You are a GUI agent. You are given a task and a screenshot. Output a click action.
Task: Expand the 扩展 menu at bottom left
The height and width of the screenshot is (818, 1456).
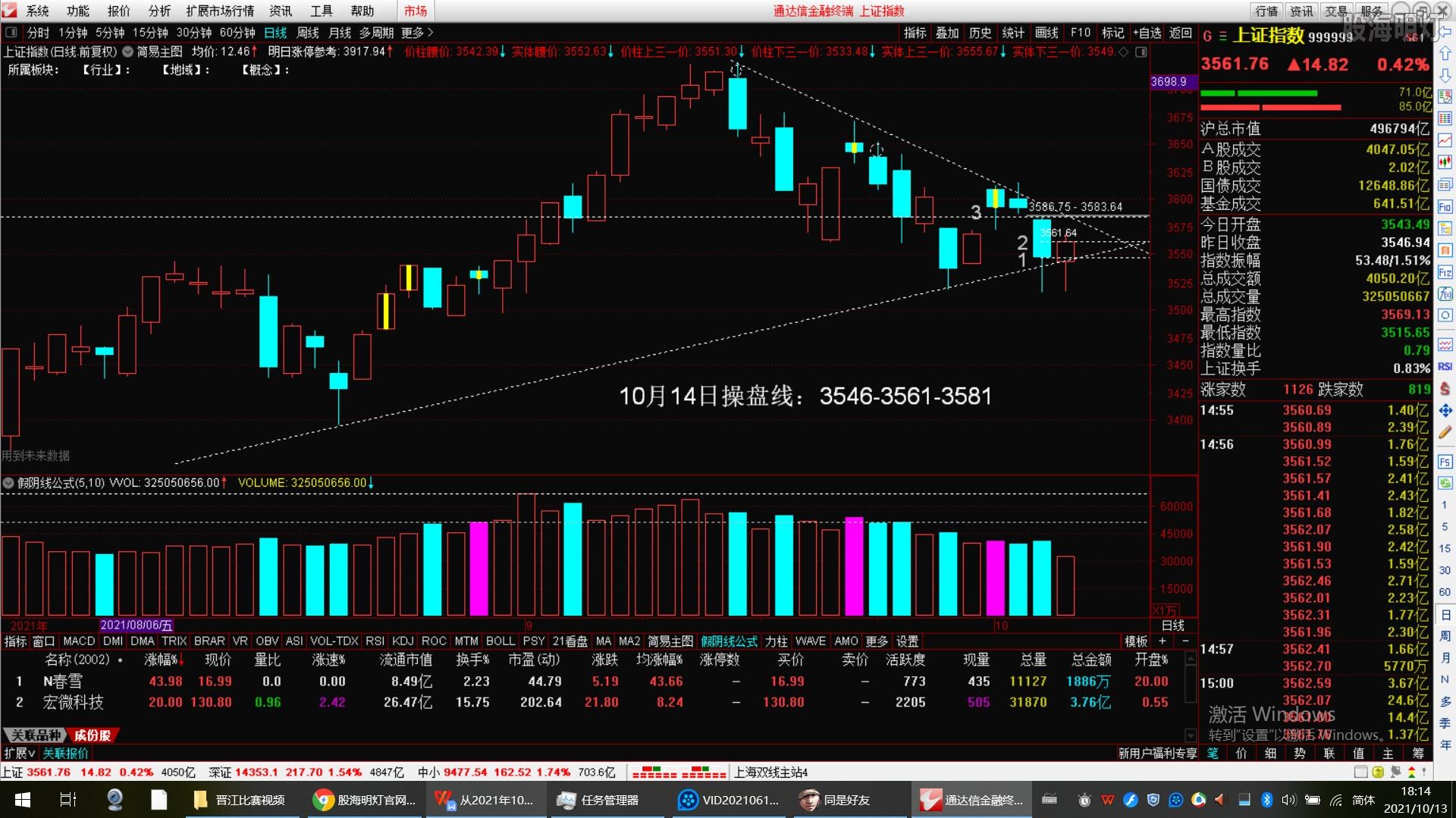click(20, 753)
